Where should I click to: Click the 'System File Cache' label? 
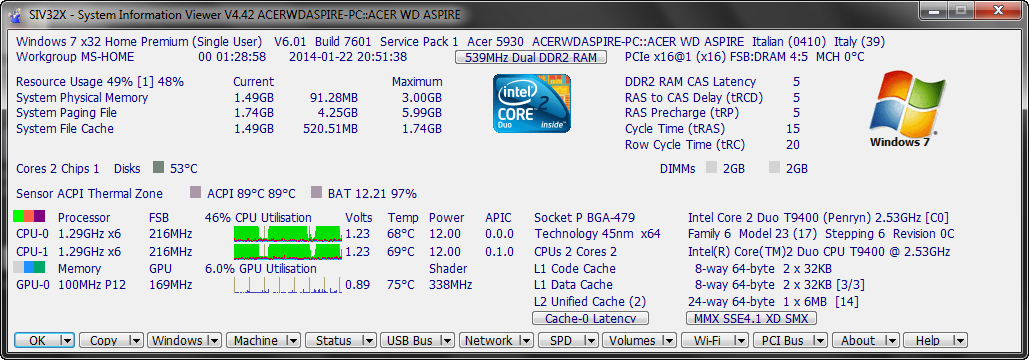(64, 129)
